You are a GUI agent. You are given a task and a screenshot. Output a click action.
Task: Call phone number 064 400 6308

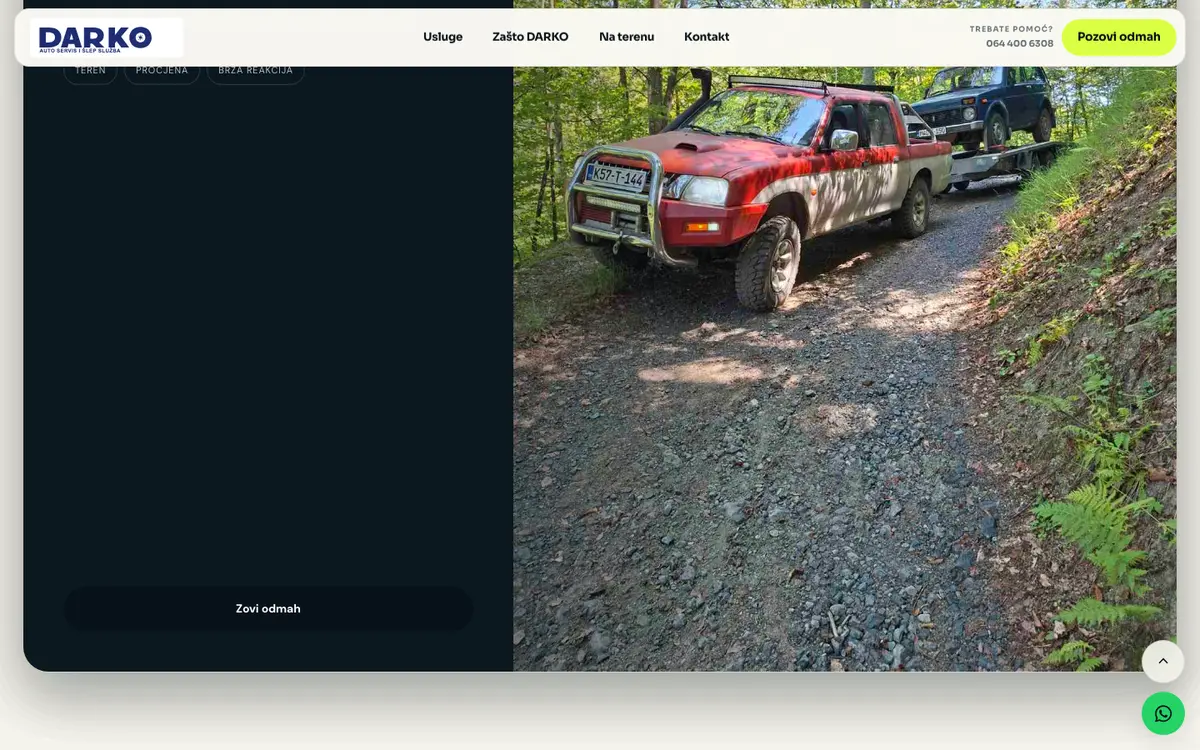pos(1019,44)
